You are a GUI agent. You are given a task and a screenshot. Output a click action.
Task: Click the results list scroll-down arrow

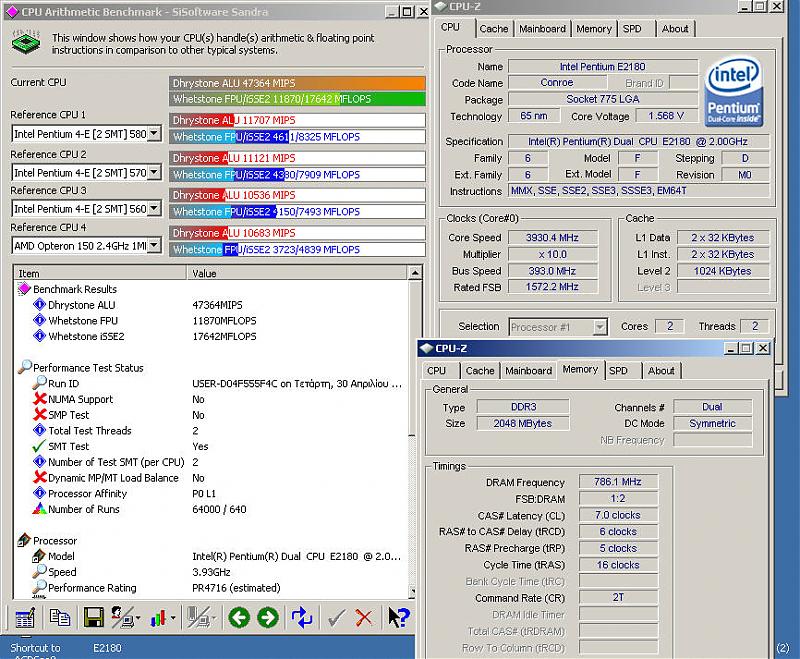click(415, 592)
